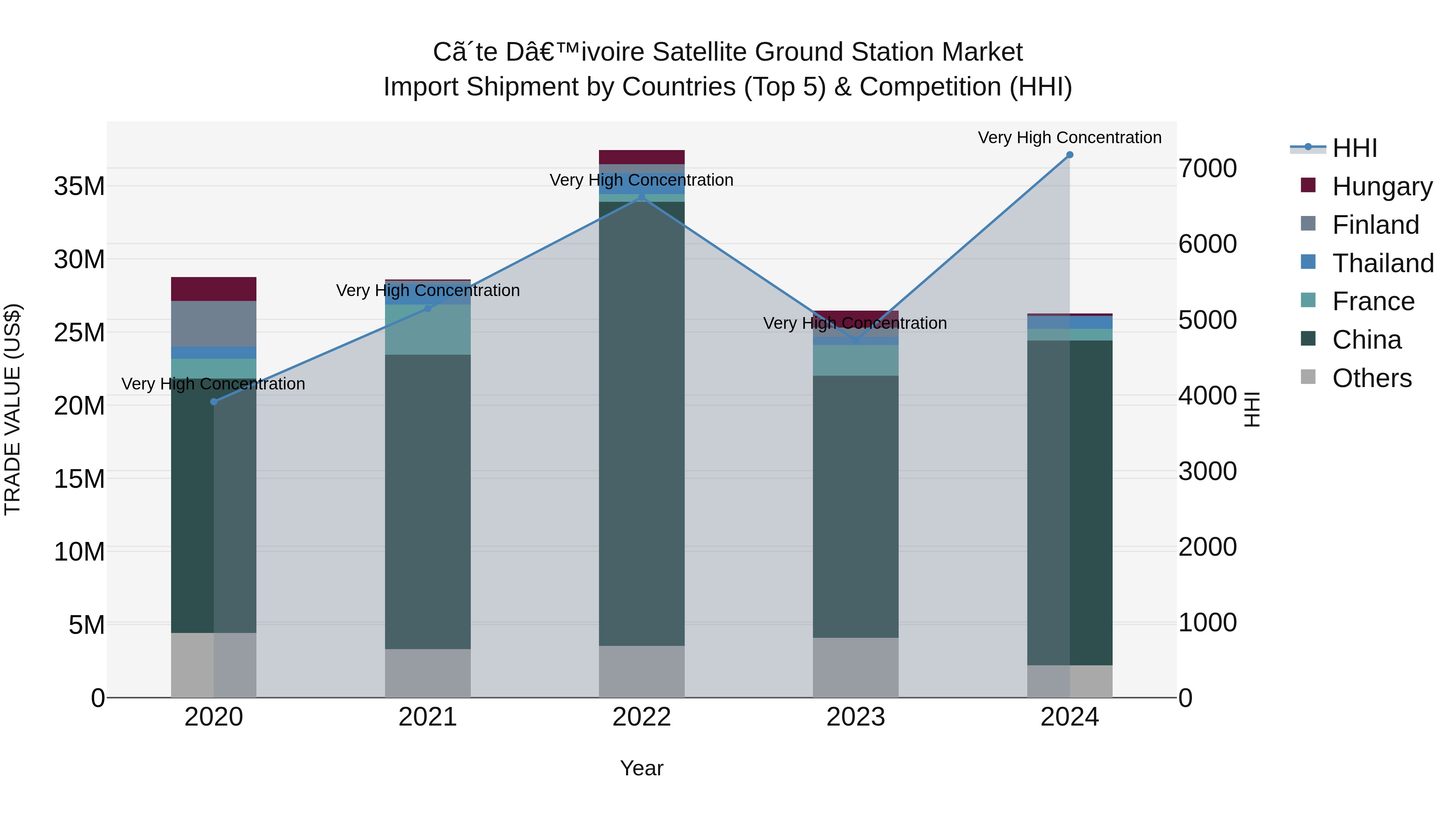Click the China segment of the 2021 bar

[428, 502]
